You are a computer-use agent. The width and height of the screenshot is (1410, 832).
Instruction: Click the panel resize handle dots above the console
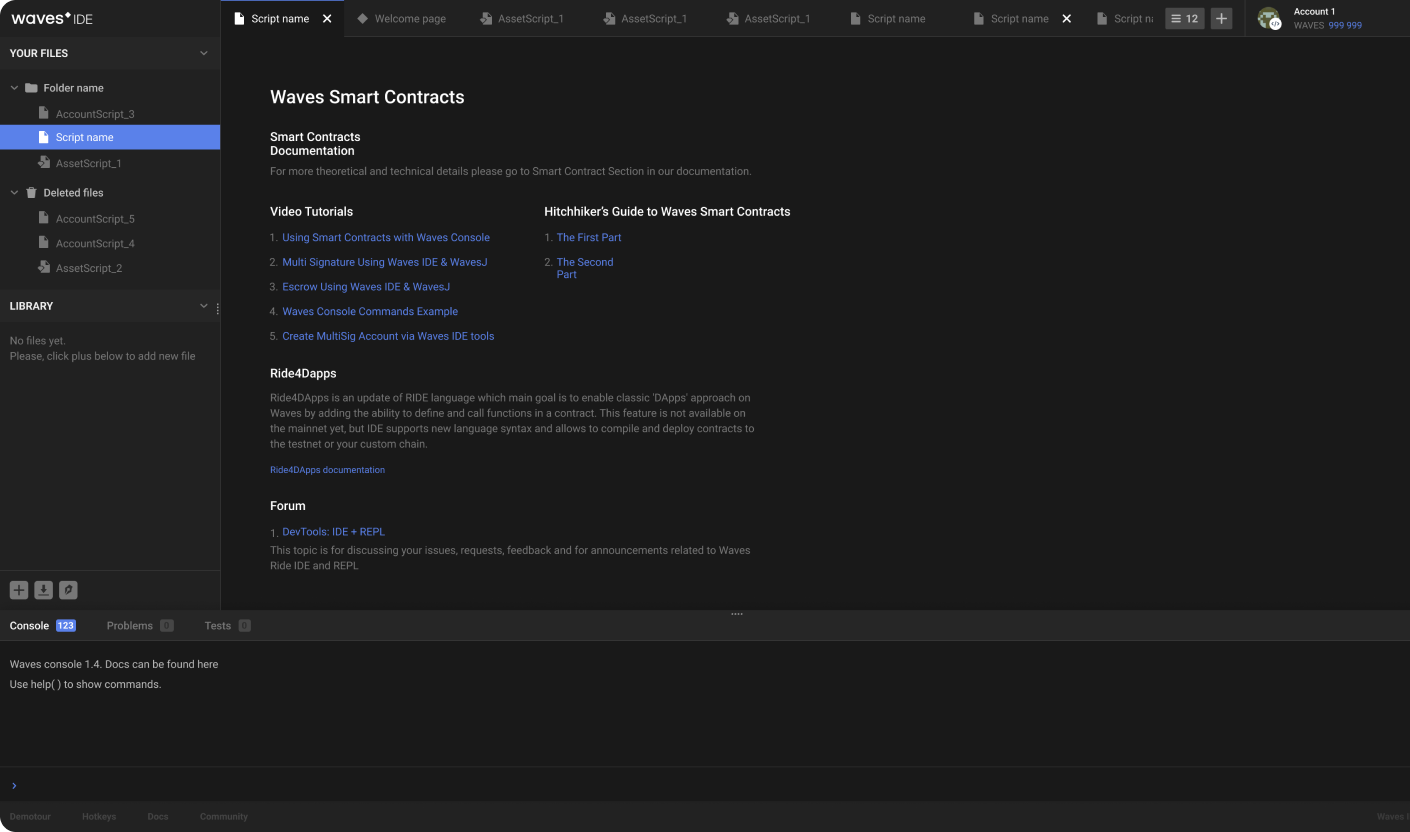(737, 614)
